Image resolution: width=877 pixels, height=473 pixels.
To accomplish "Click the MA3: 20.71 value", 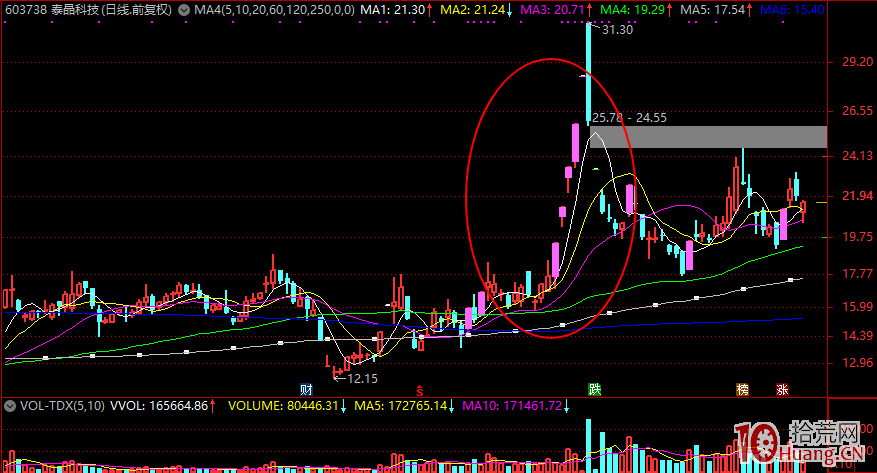I will click(x=553, y=10).
